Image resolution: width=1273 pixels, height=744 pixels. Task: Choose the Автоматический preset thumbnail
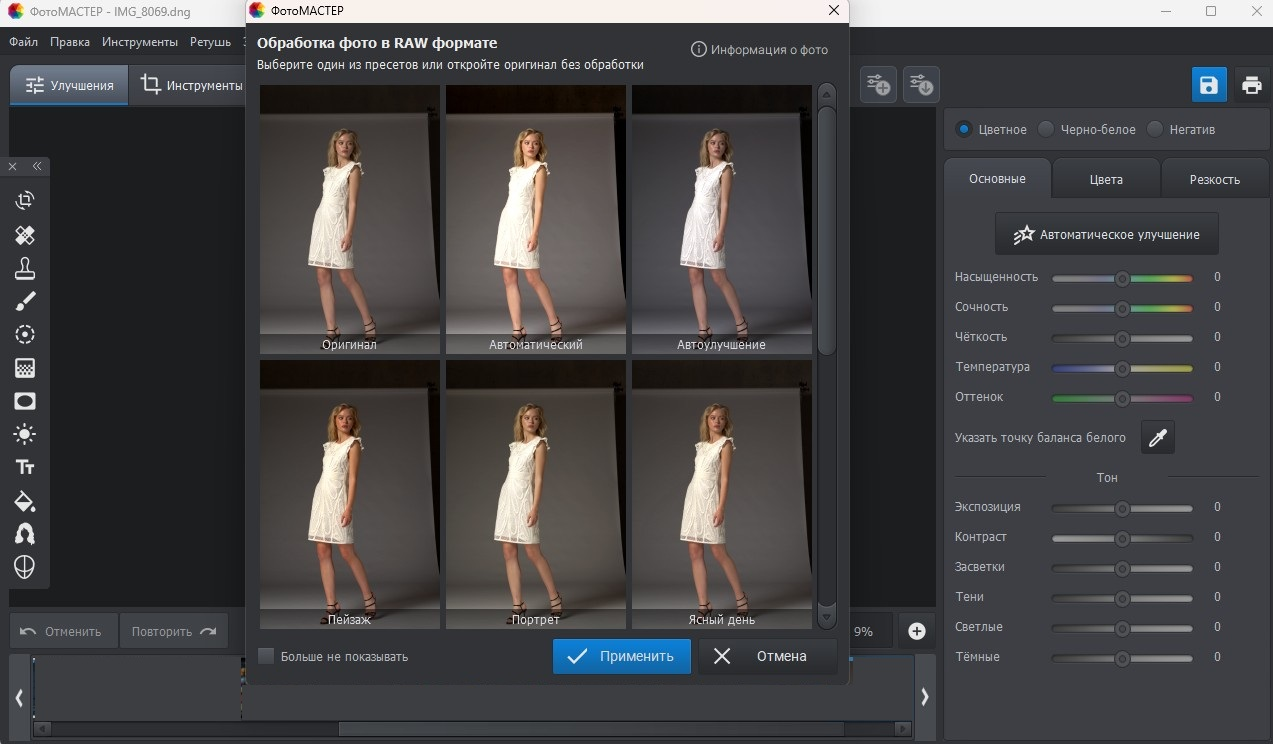pos(536,219)
